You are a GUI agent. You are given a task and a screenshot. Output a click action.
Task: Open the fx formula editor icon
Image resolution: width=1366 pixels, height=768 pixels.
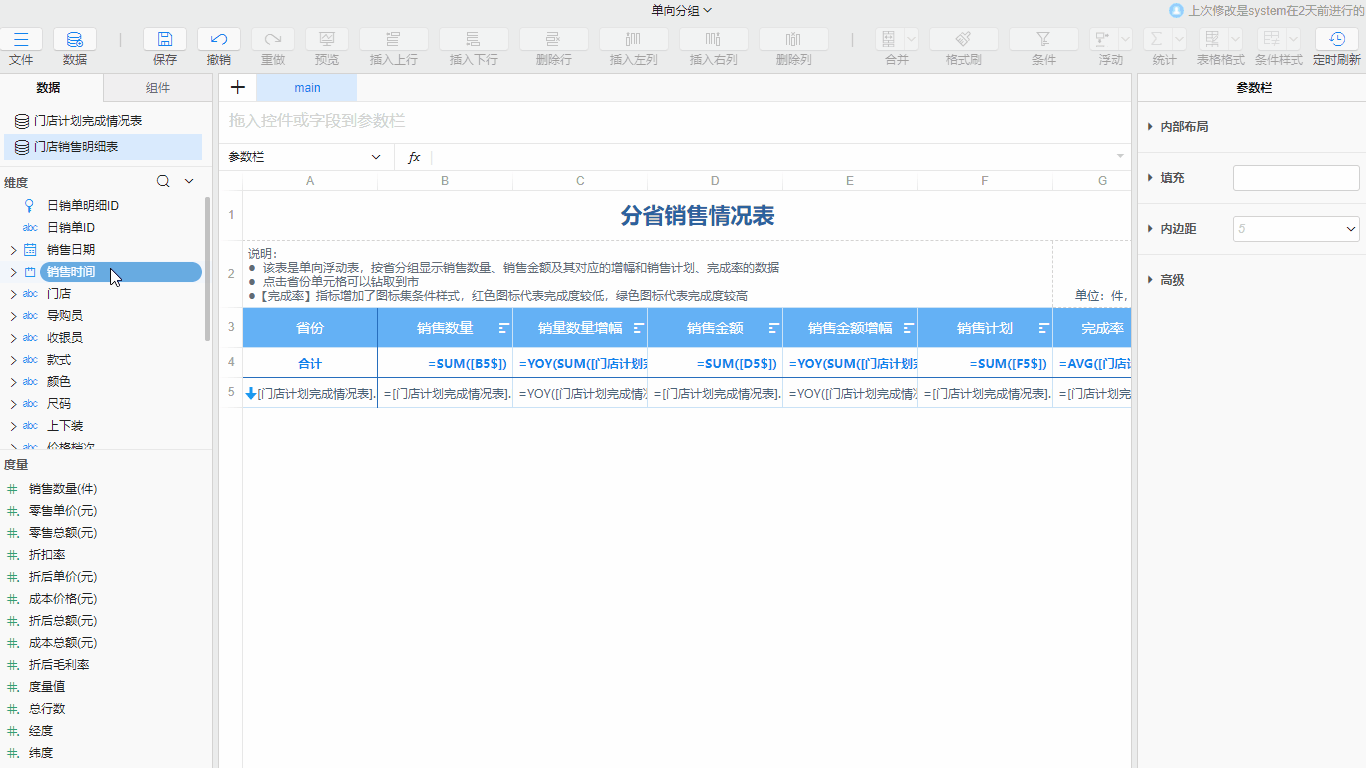(413, 157)
